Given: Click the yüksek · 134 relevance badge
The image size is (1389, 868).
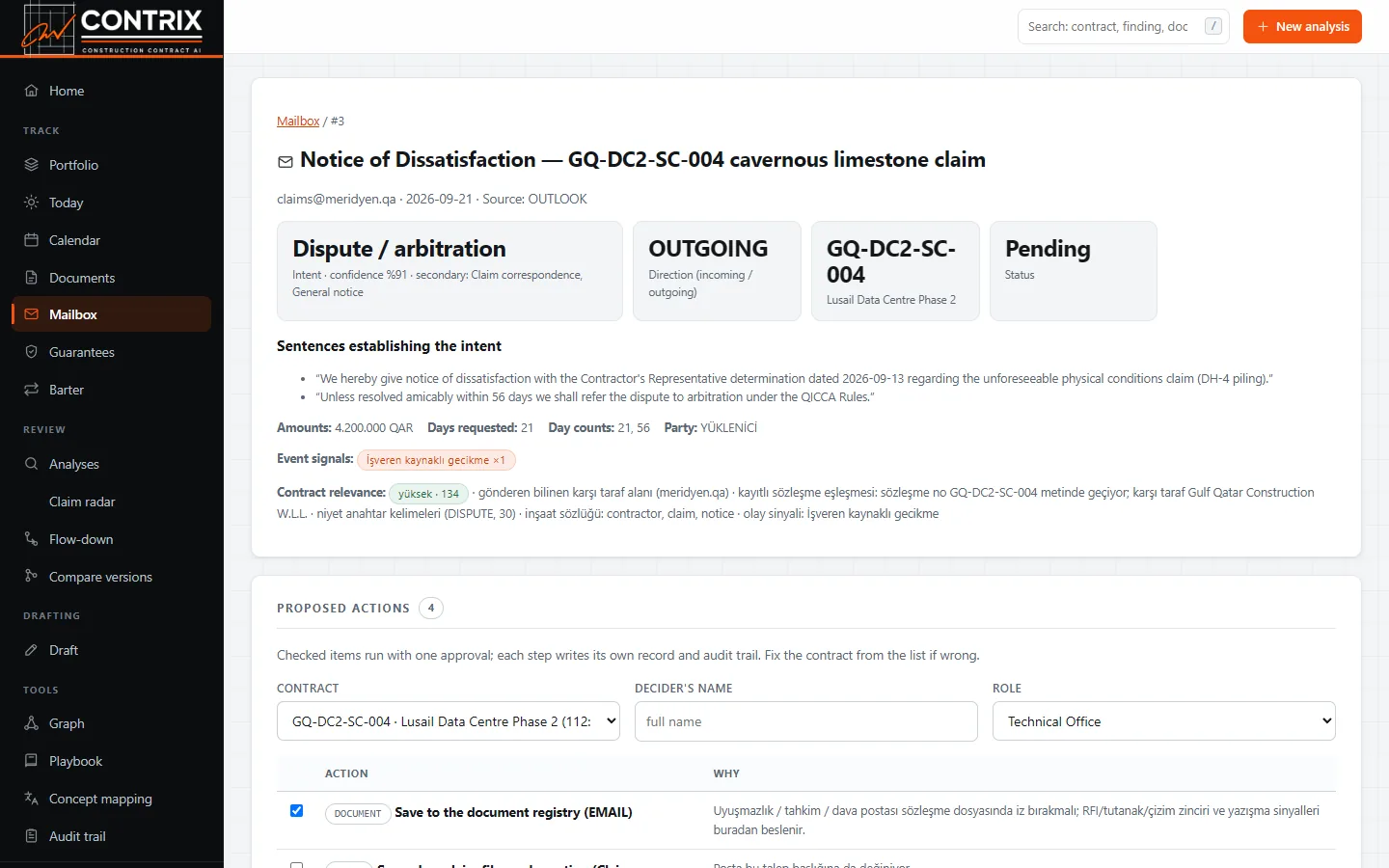Looking at the screenshot, I should [x=428, y=494].
